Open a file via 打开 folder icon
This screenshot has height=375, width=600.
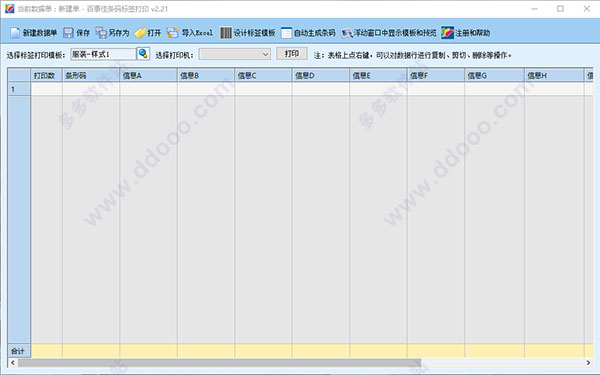pos(140,33)
